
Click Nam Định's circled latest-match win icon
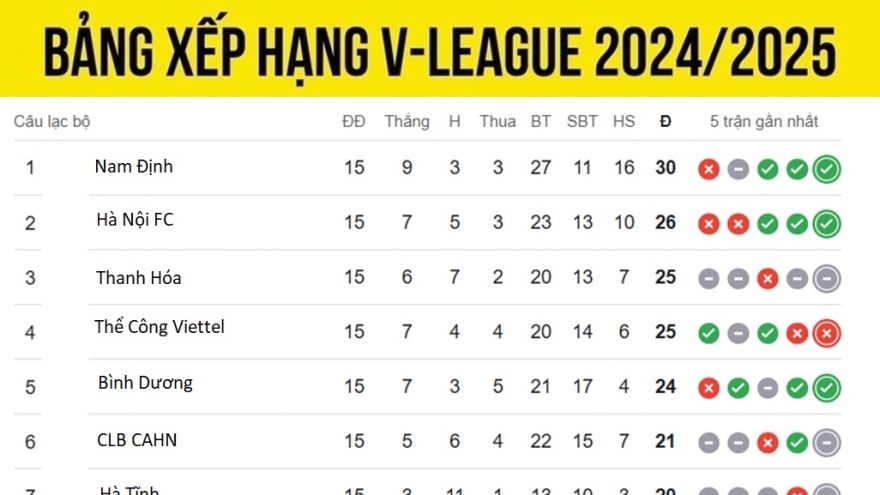coord(826,169)
